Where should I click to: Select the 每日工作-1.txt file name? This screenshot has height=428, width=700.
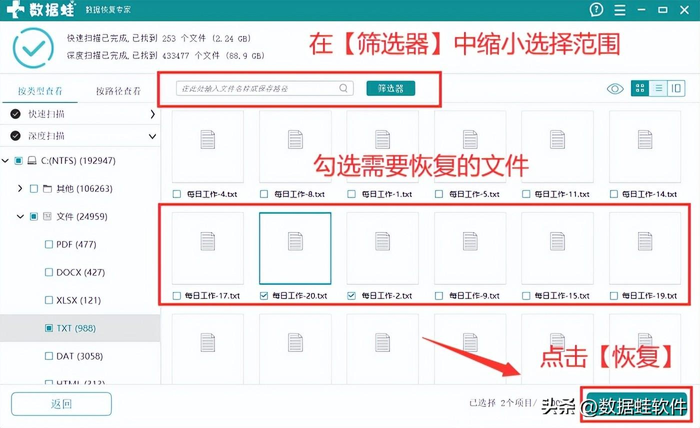[x=387, y=194]
